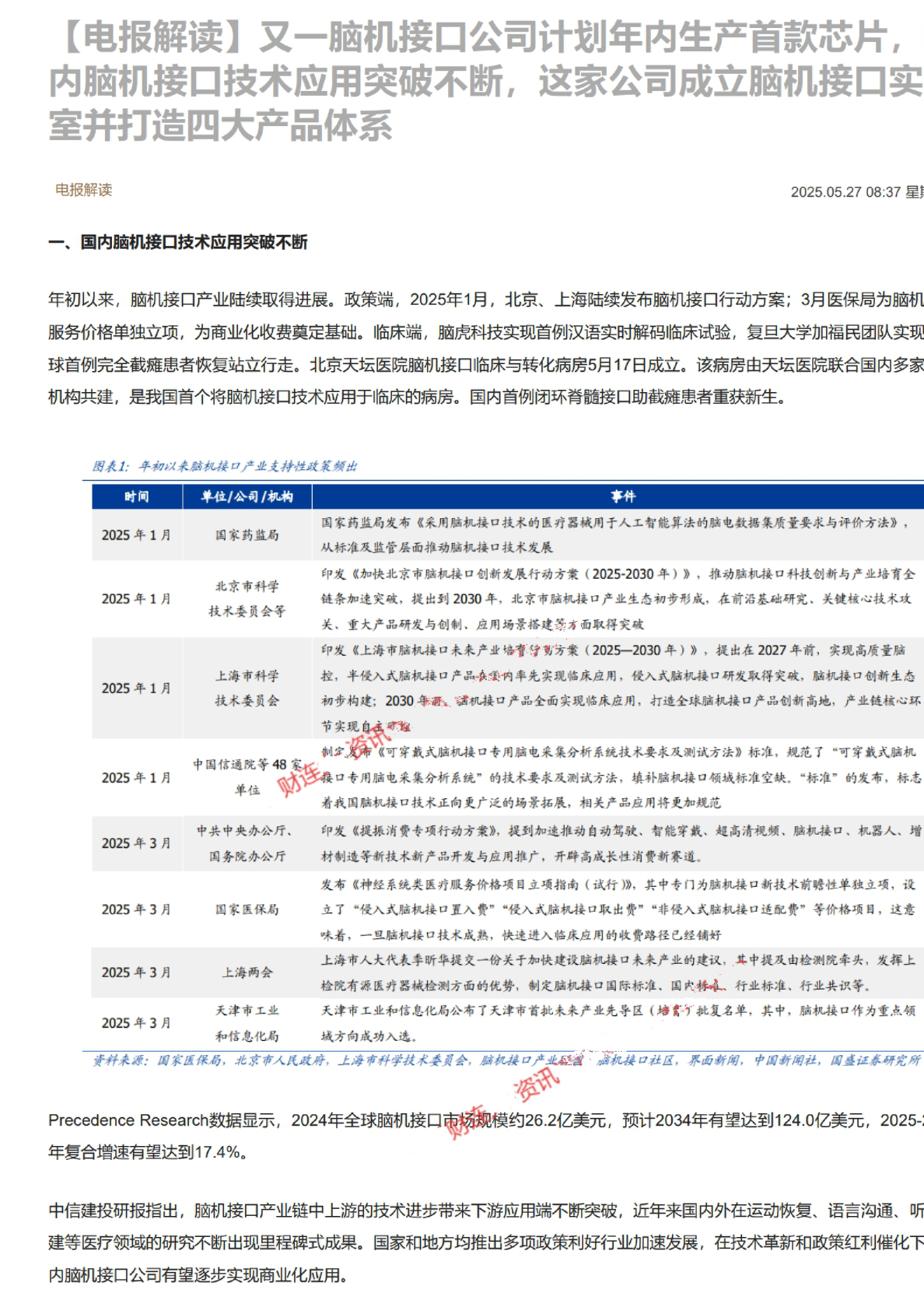This screenshot has height=1307, width=924.
Task: Click the 天津市工业和信息化局 table cell
Action: tap(247, 1023)
